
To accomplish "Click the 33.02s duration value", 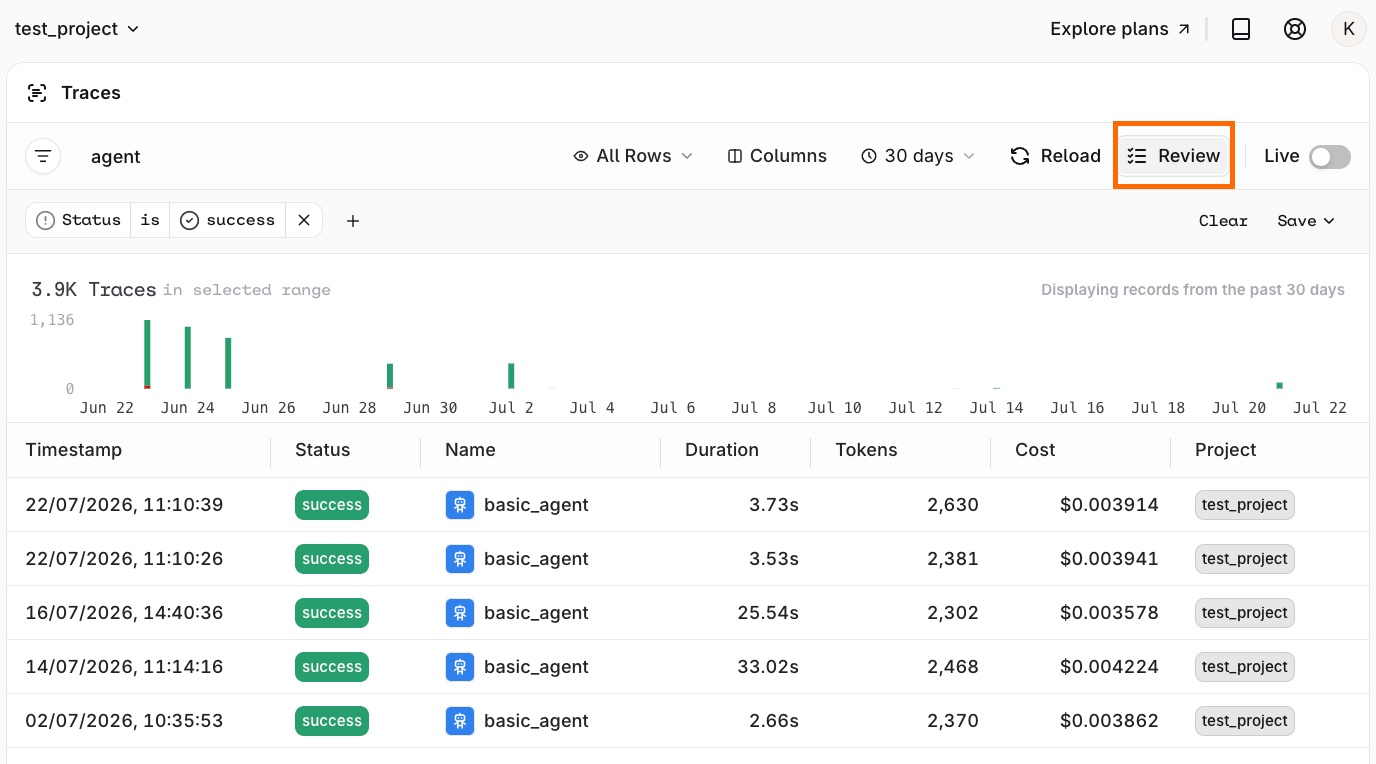I will (x=768, y=667).
